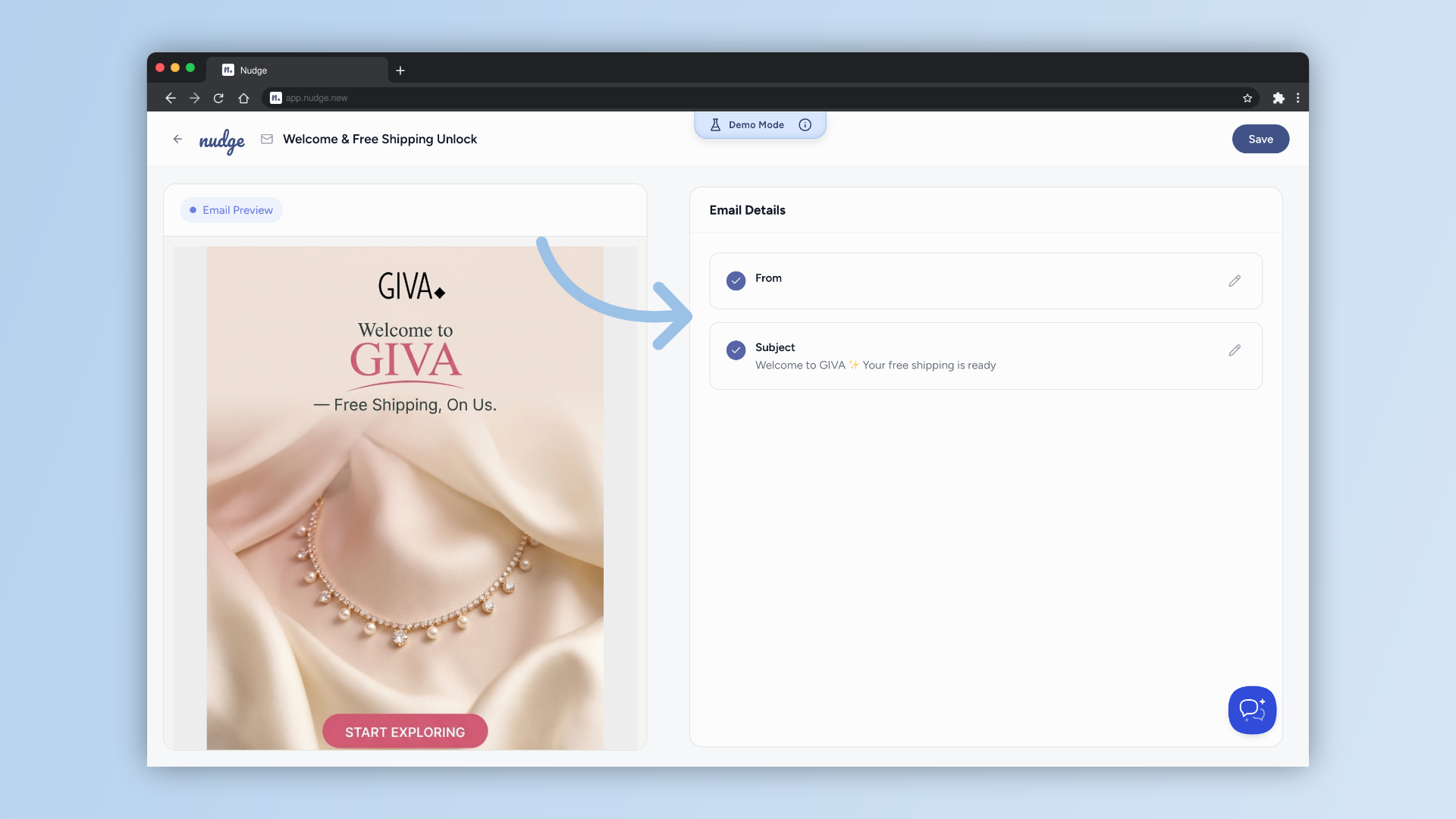The height and width of the screenshot is (819, 1456).
Task: Click the browser forward arrow
Action: pos(195,98)
